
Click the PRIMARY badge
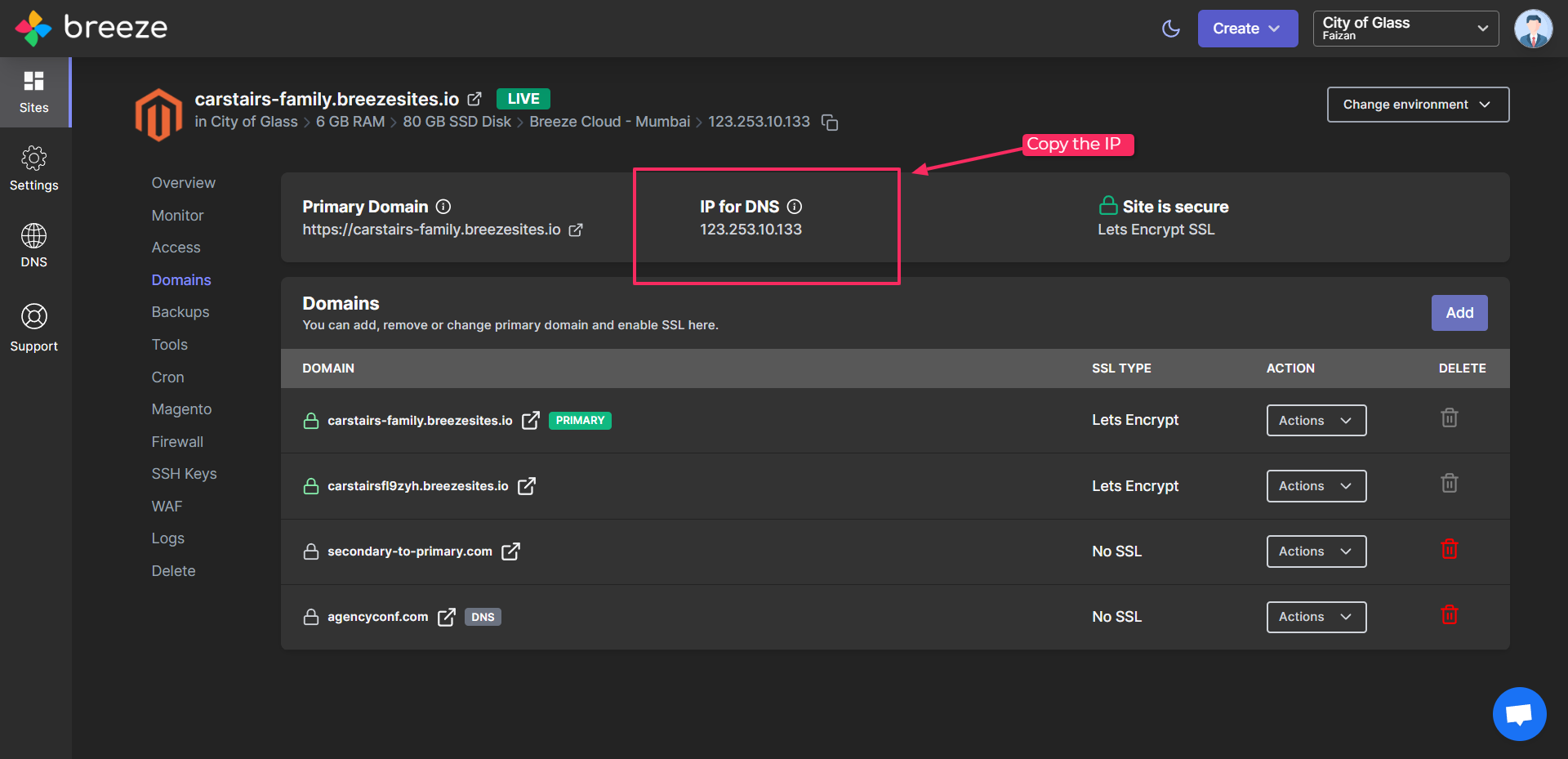click(x=580, y=420)
